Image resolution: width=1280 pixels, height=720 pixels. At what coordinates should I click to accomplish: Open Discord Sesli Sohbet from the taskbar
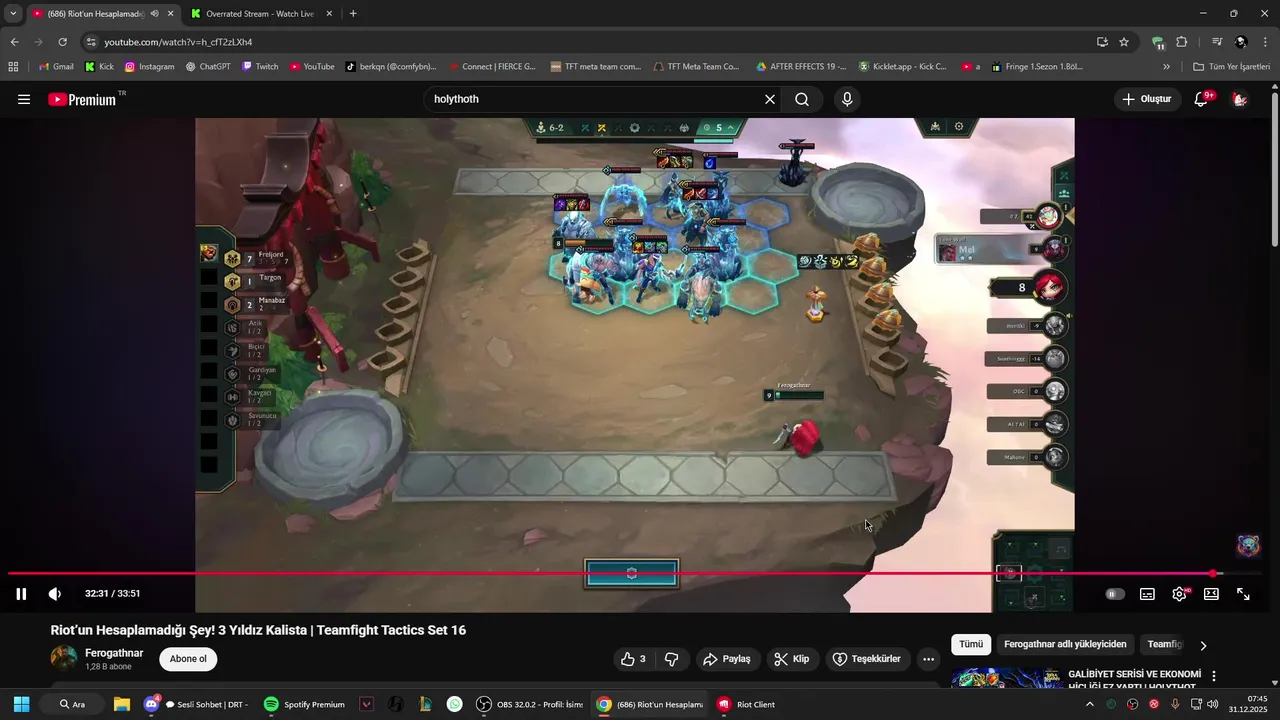pyautogui.click(x=196, y=704)
